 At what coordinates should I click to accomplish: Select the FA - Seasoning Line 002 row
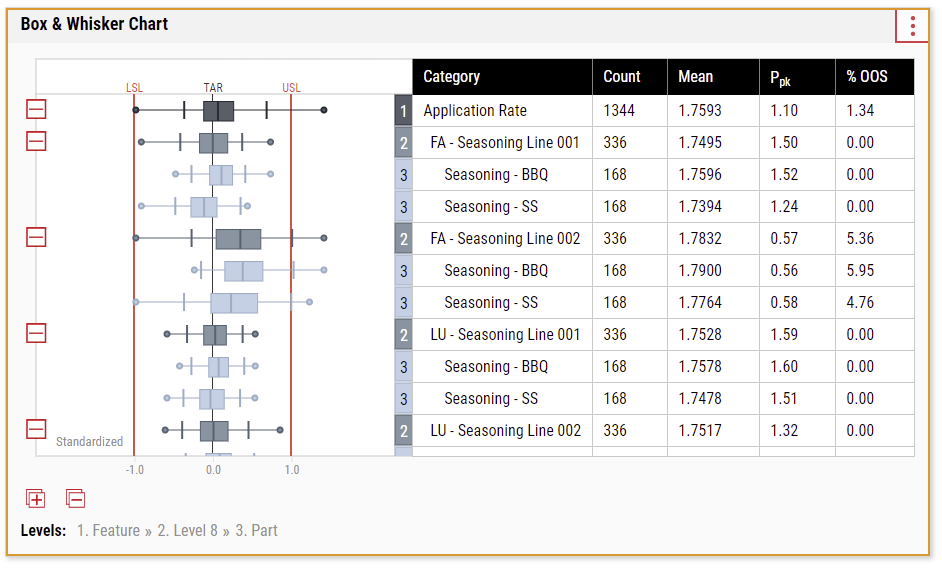[654, 239]
